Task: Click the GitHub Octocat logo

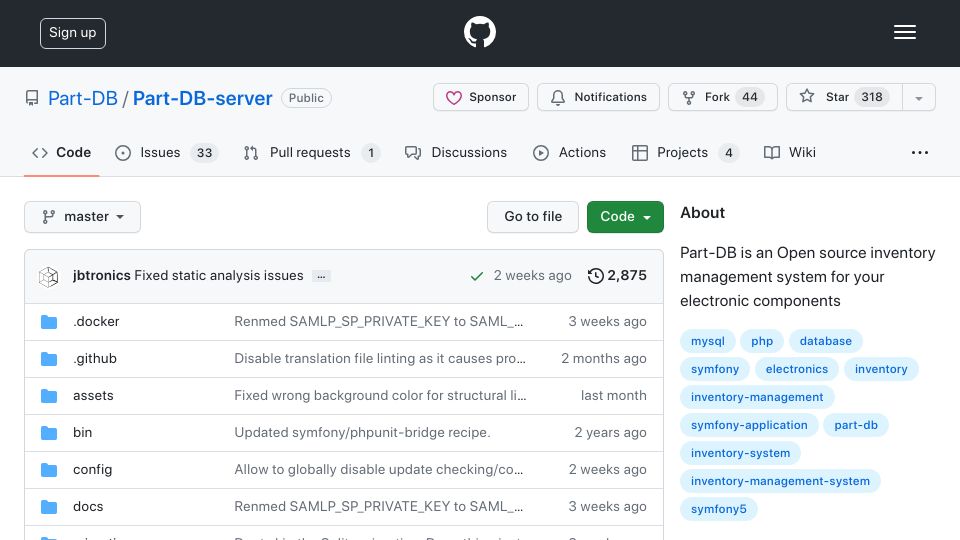Action: pos(479,32)
